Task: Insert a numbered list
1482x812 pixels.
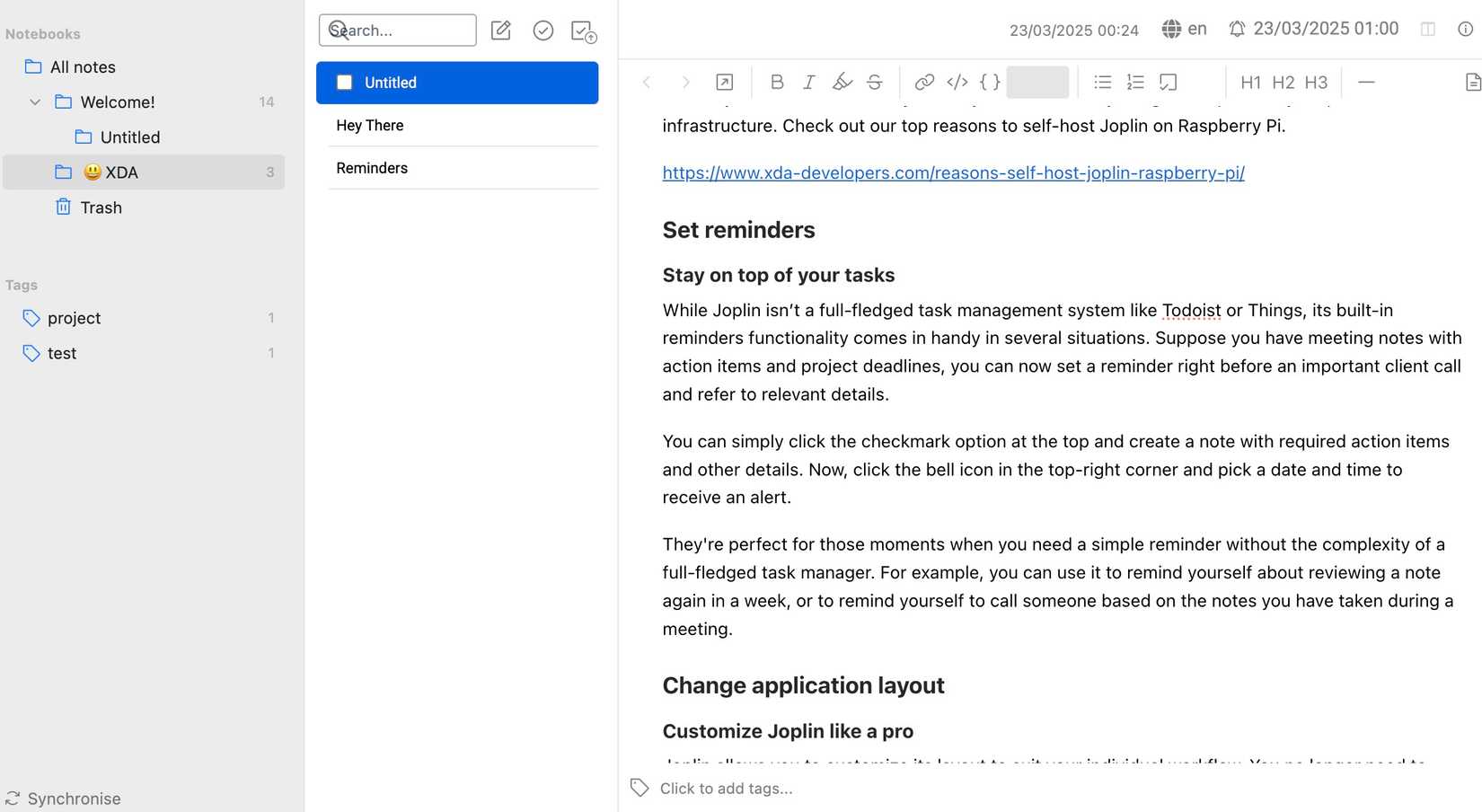Action: click(x=1134, y=82)
